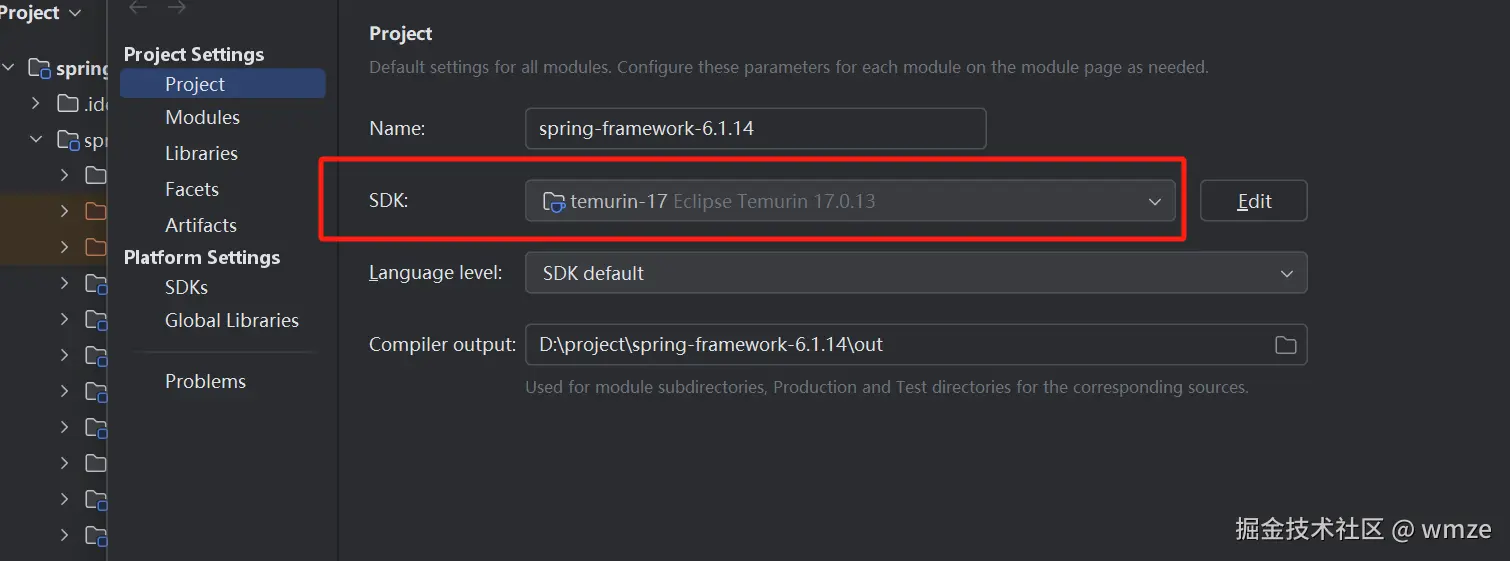Open the Artifacts settings page
Viewport: 1510px width, 561px height.
[200, 225]
